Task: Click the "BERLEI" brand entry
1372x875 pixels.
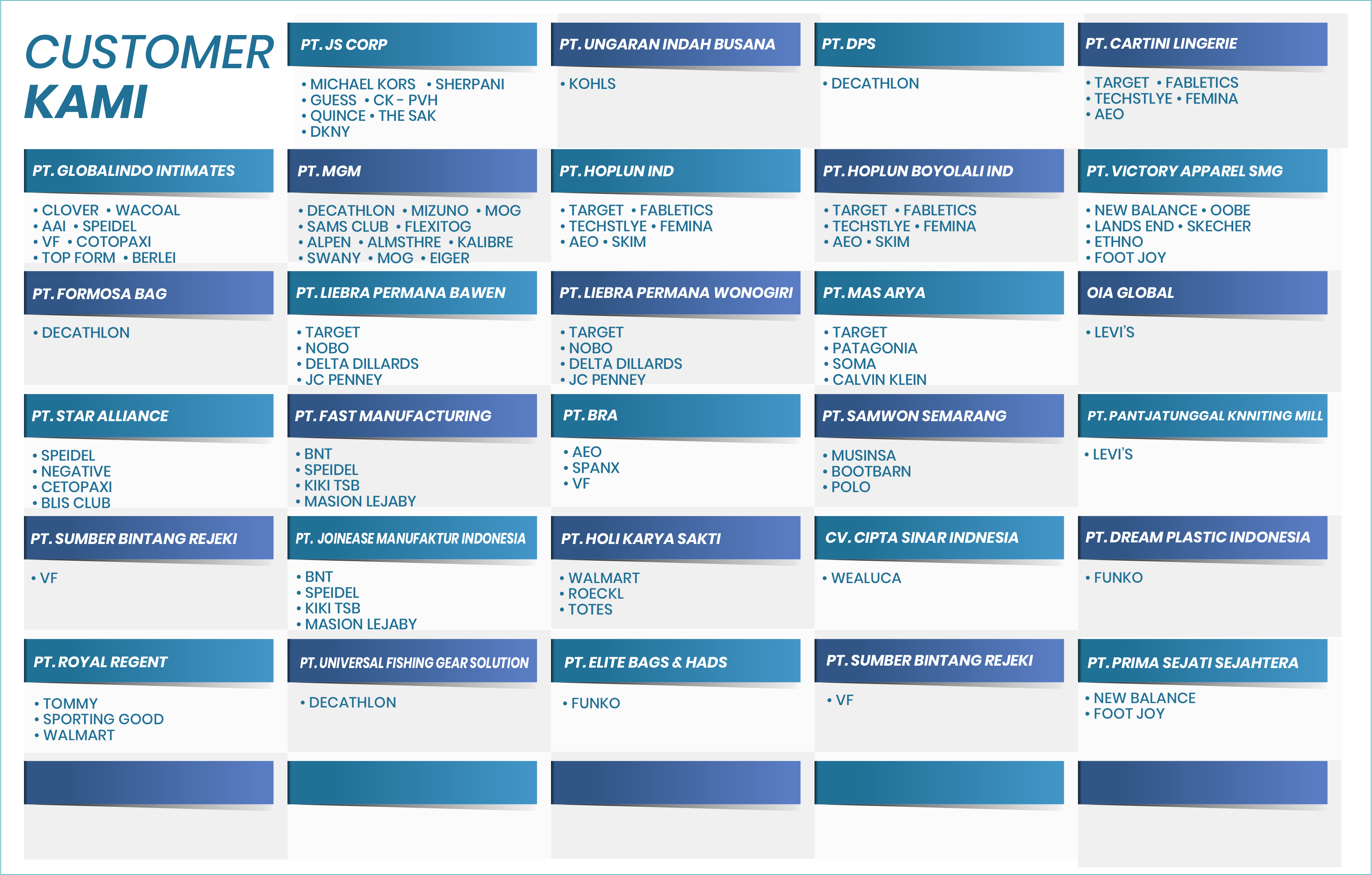Action: (154, 258)
